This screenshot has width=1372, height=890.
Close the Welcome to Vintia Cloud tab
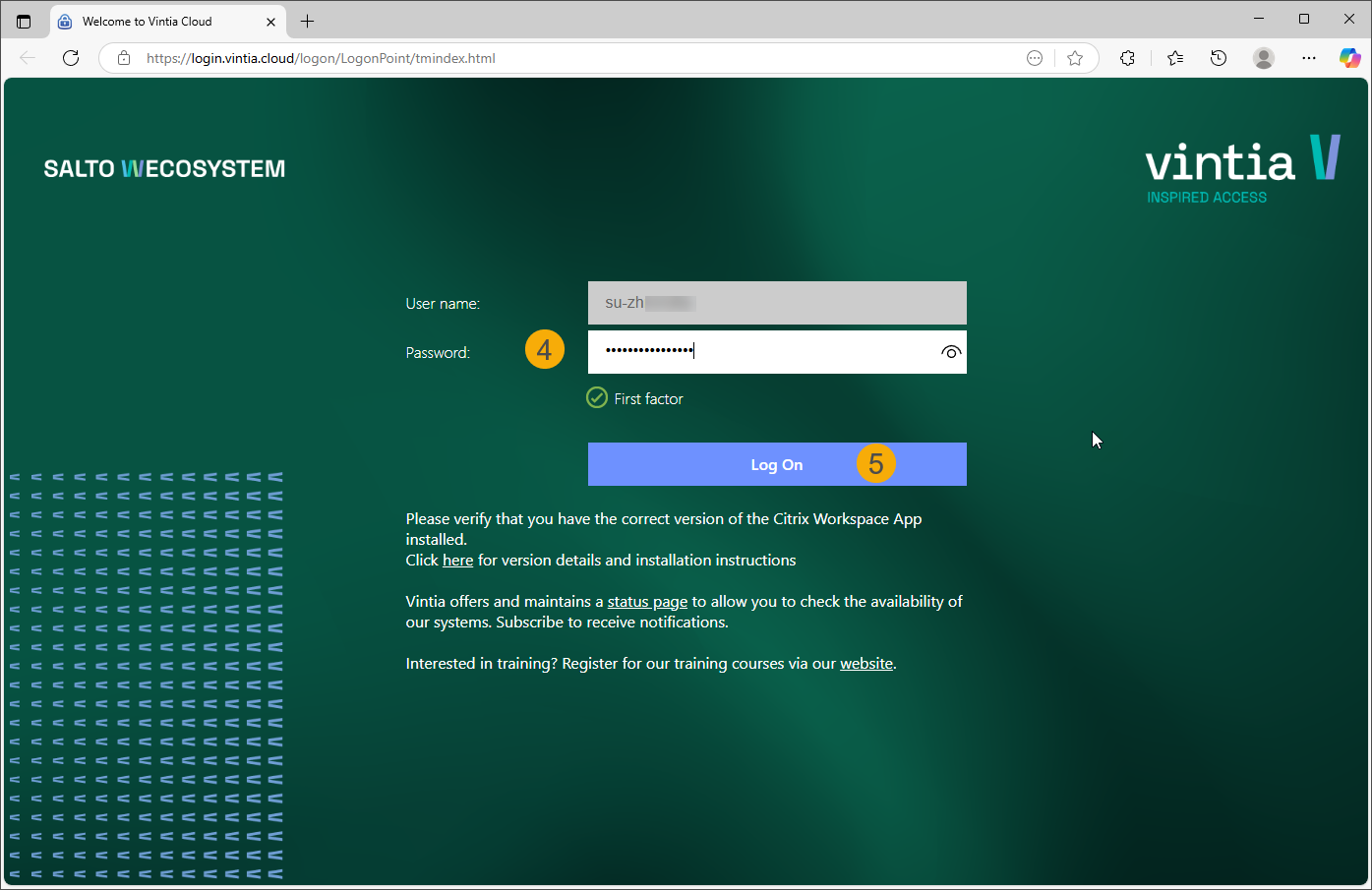pos(270,21)
